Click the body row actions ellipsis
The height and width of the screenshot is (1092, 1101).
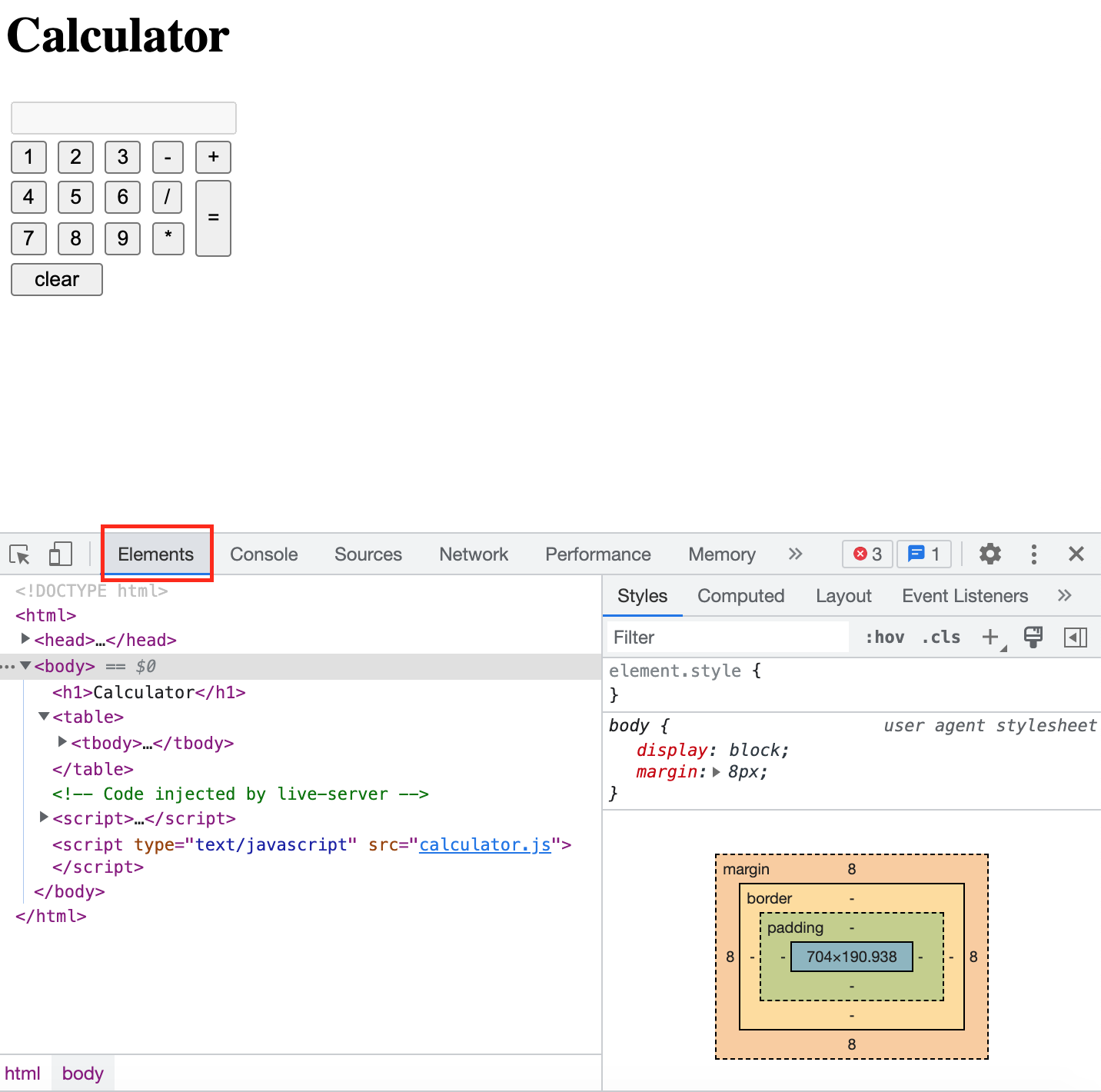pos(8,666)
